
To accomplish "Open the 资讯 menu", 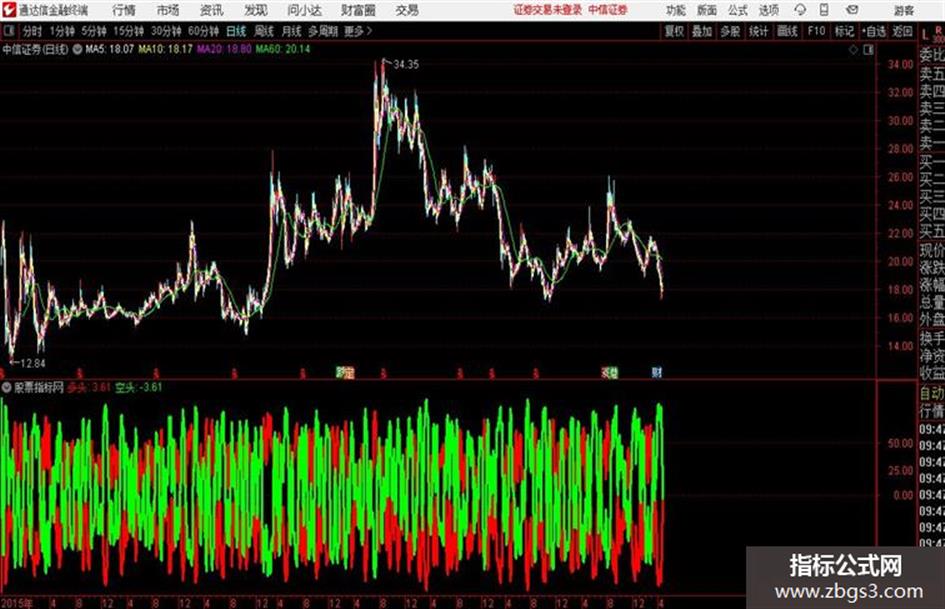I will [212, 10].
